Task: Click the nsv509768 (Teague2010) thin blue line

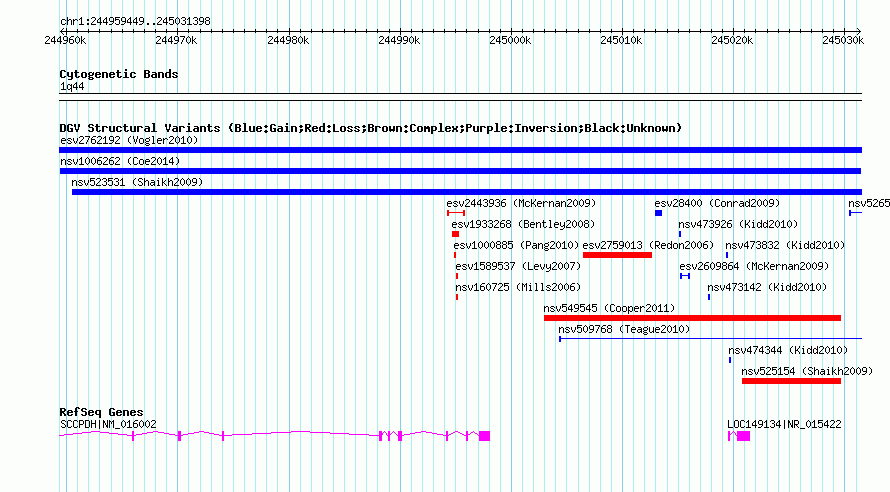Action: click(x=710, y=339)
